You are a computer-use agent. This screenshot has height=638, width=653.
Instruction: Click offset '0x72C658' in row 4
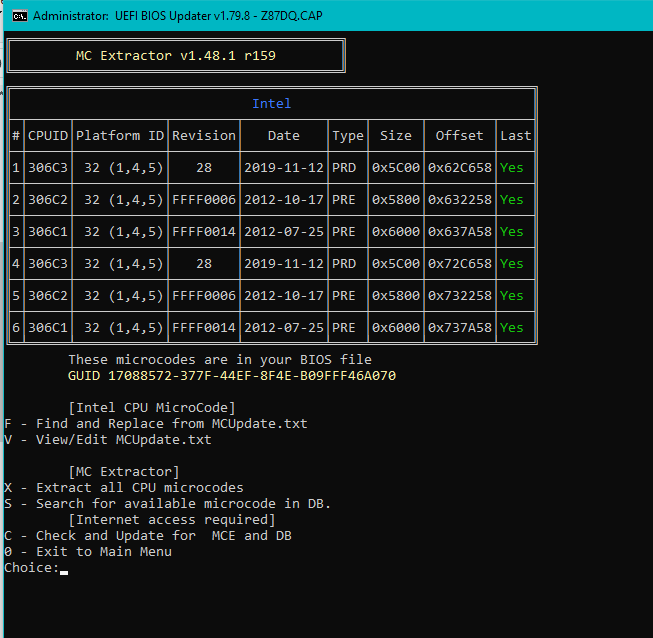(460, 264)
